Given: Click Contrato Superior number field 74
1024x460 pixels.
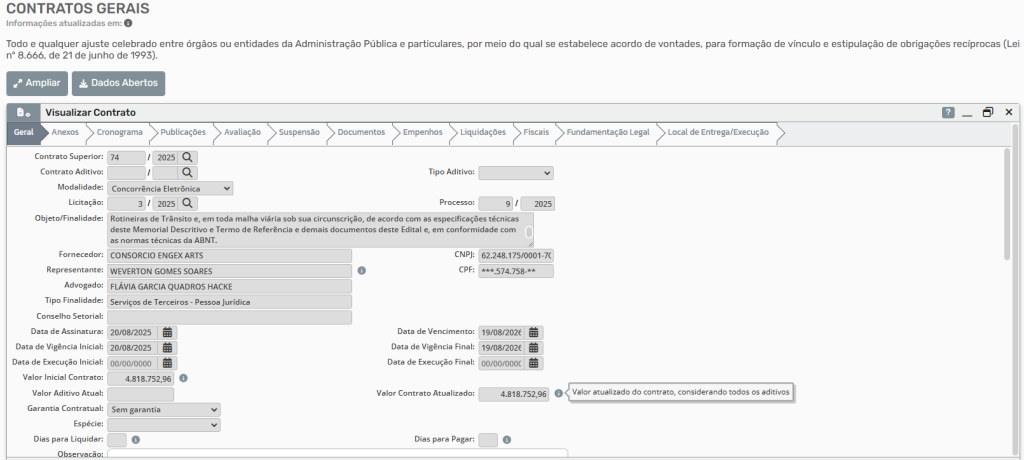Looking at the screenshot, I should click(126, 157).
